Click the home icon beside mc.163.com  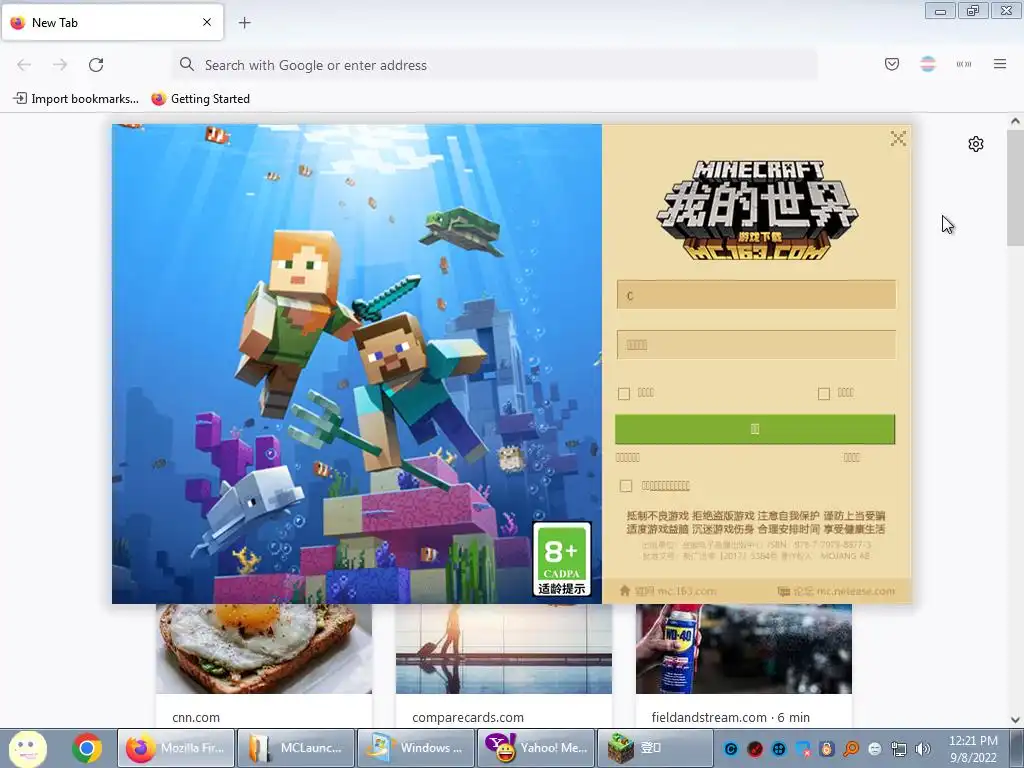[624, 591]
